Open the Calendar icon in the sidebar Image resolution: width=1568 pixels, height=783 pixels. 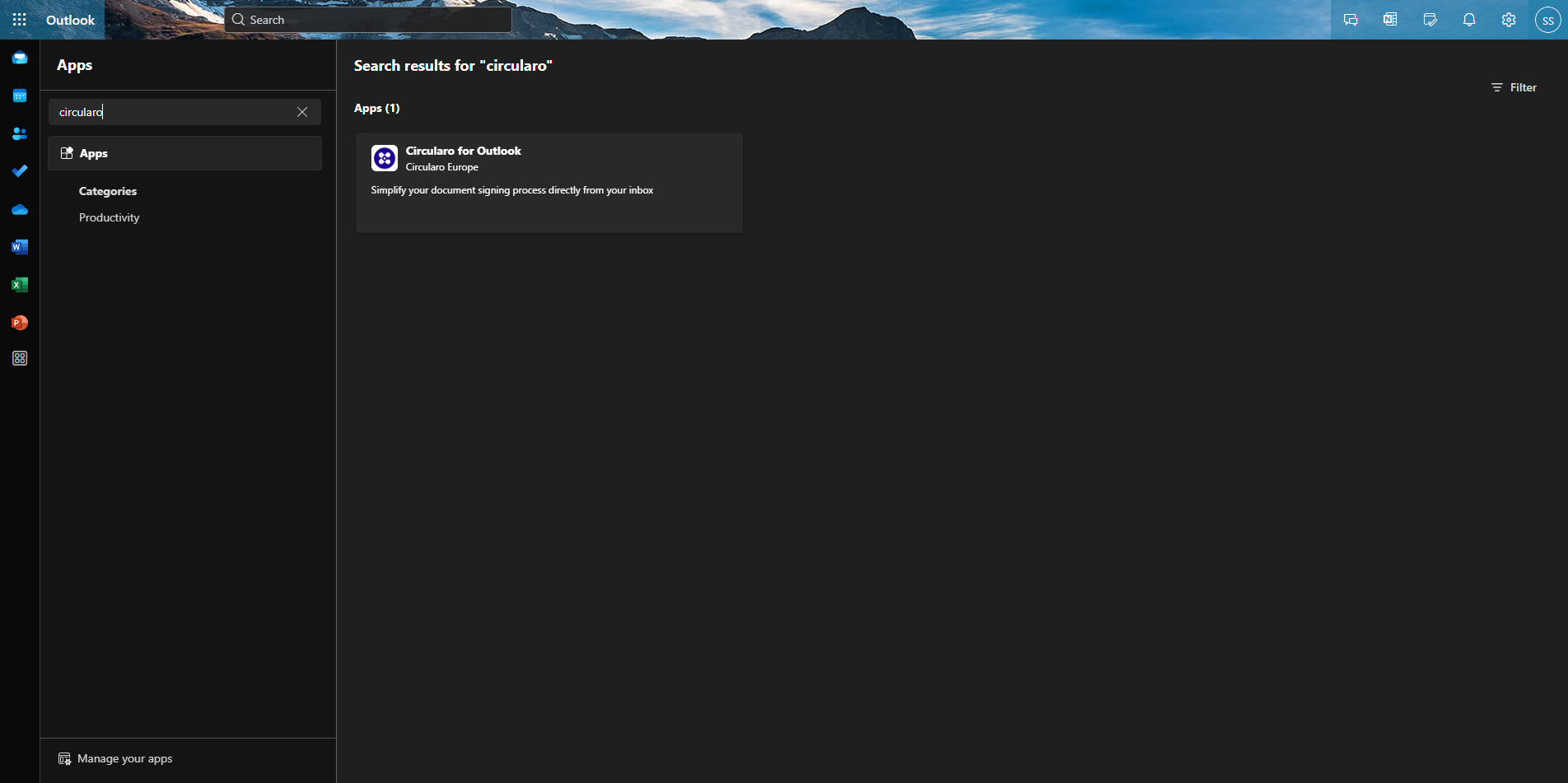coord(19,96)
